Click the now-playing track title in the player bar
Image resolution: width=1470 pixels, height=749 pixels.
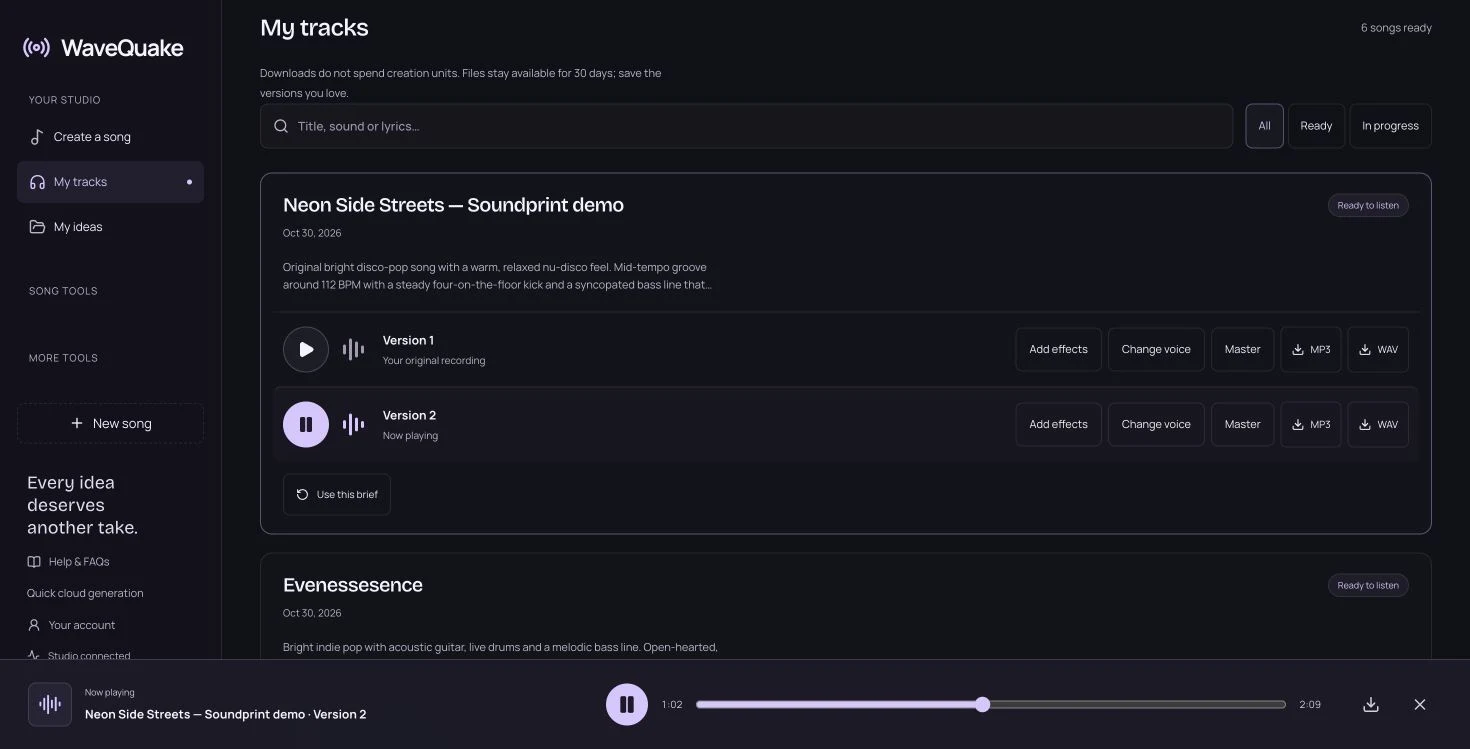pos(226,714)
